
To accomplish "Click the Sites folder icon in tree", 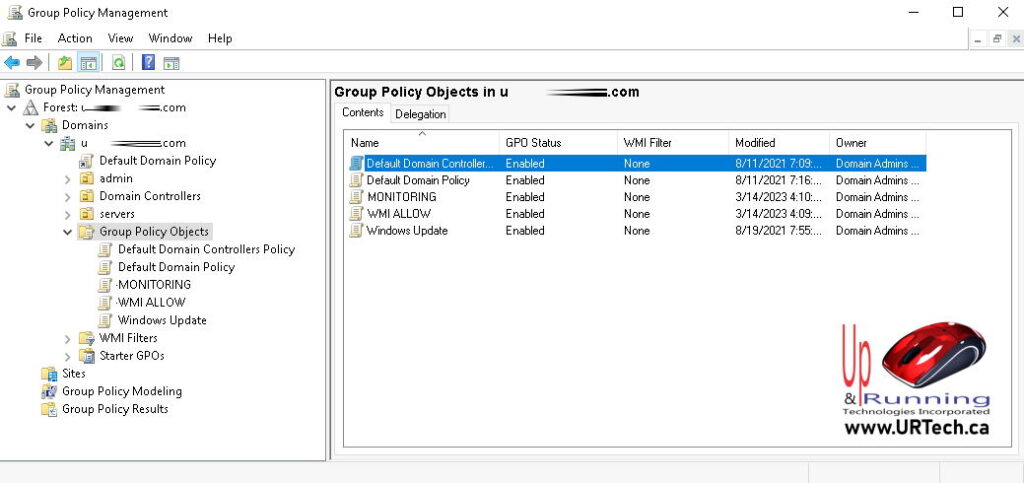I will (49, 373).
